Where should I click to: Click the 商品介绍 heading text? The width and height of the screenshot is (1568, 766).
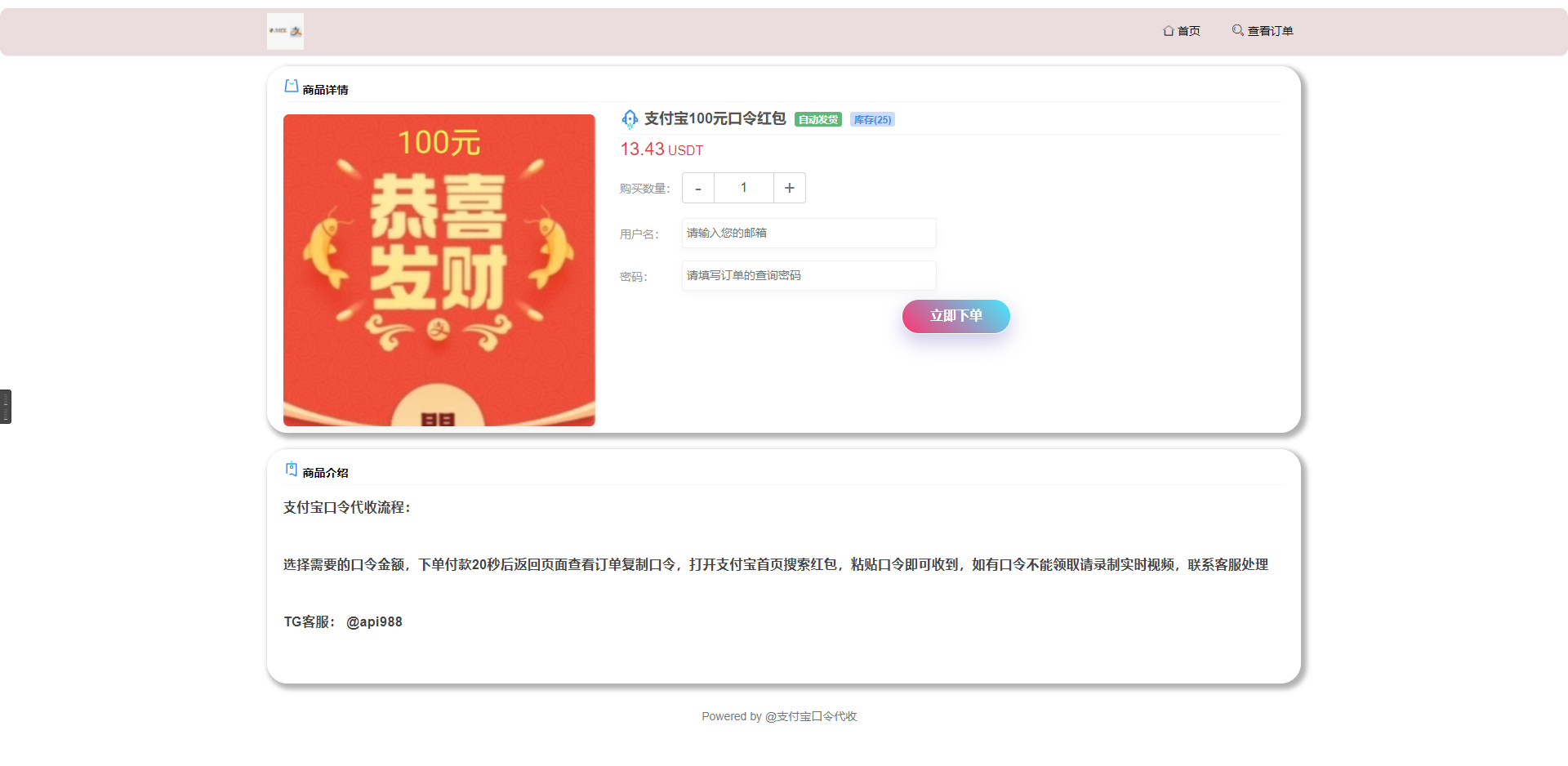325,473
